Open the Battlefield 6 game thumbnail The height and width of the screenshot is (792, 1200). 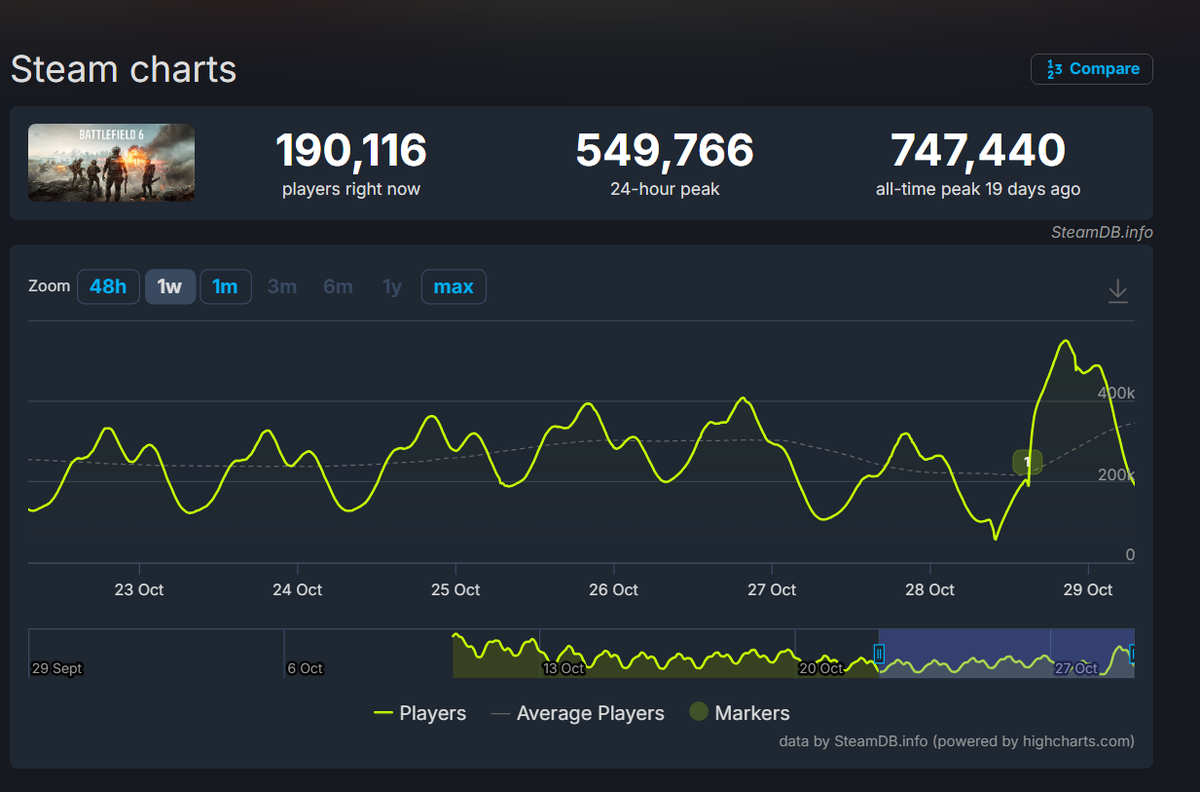(111, 162)
